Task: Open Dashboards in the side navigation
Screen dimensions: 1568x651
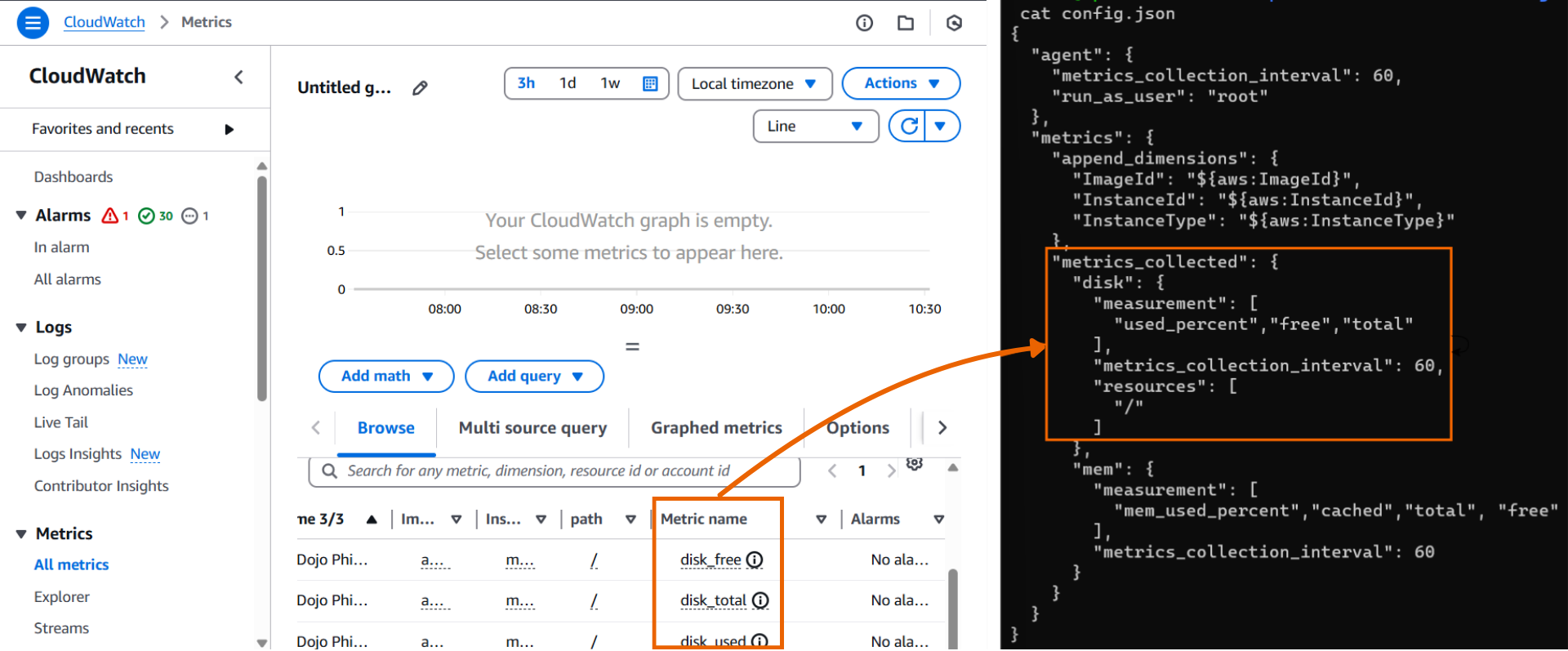Action: 73,177
